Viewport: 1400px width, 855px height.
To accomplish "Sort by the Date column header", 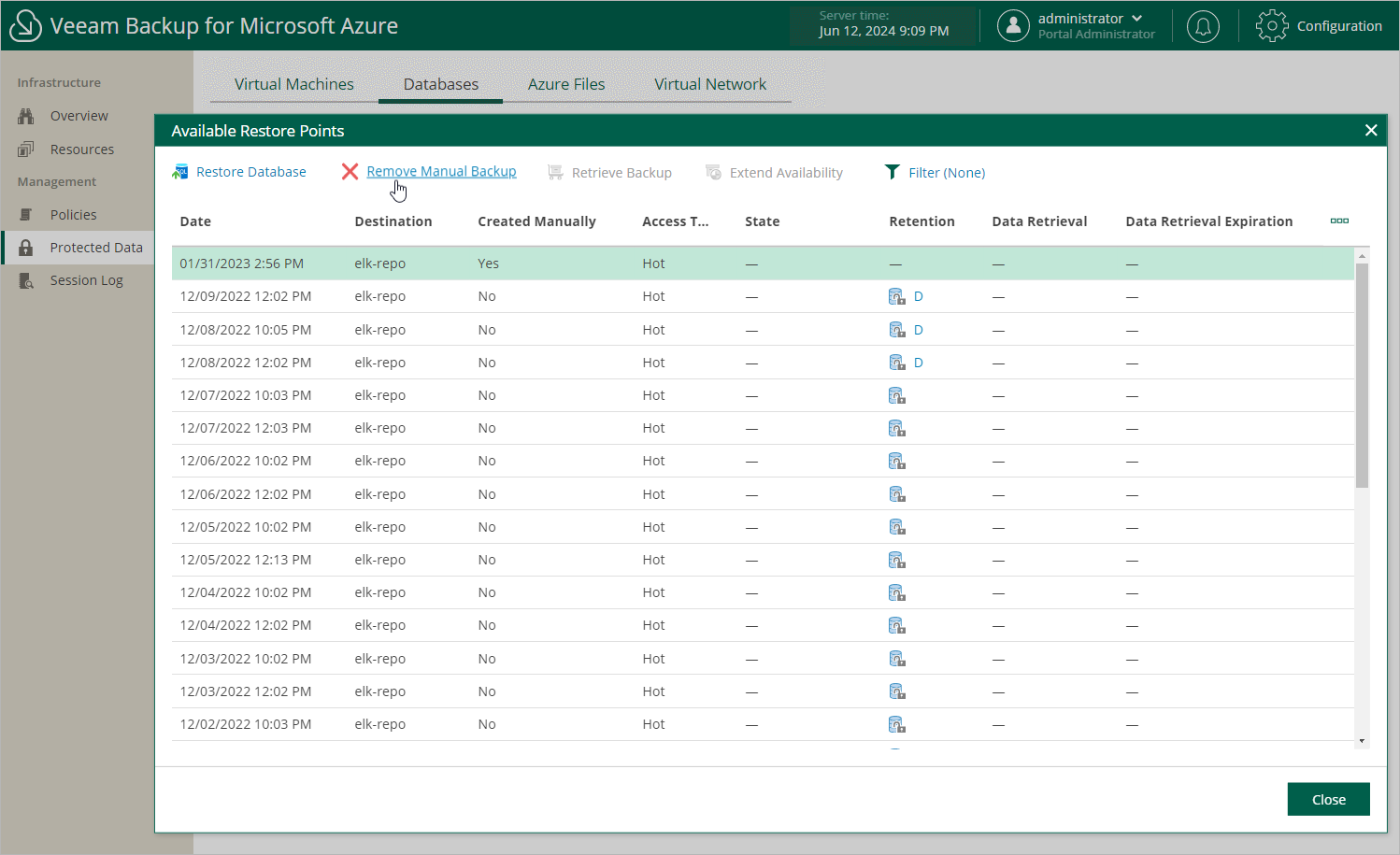I will point(195,221).
